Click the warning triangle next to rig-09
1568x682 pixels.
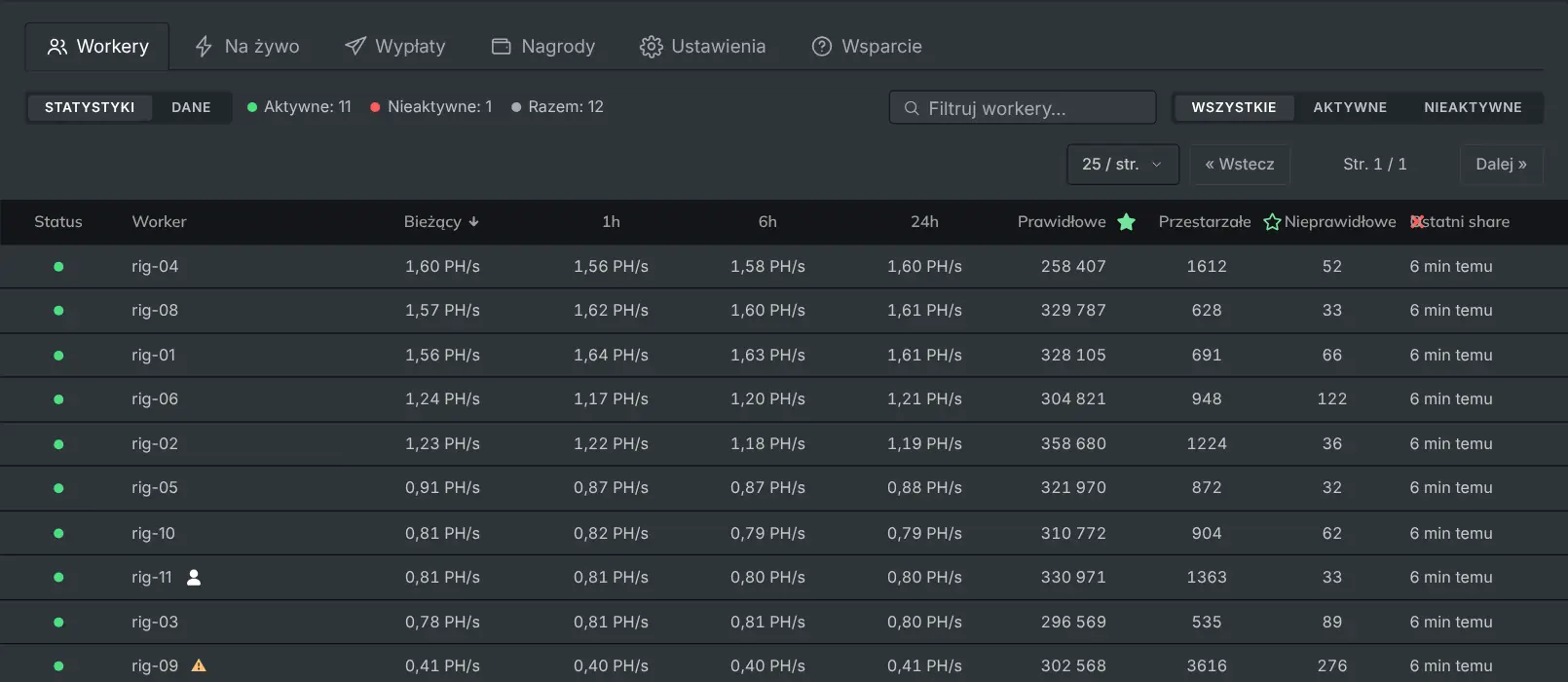[x=199, y=666]
